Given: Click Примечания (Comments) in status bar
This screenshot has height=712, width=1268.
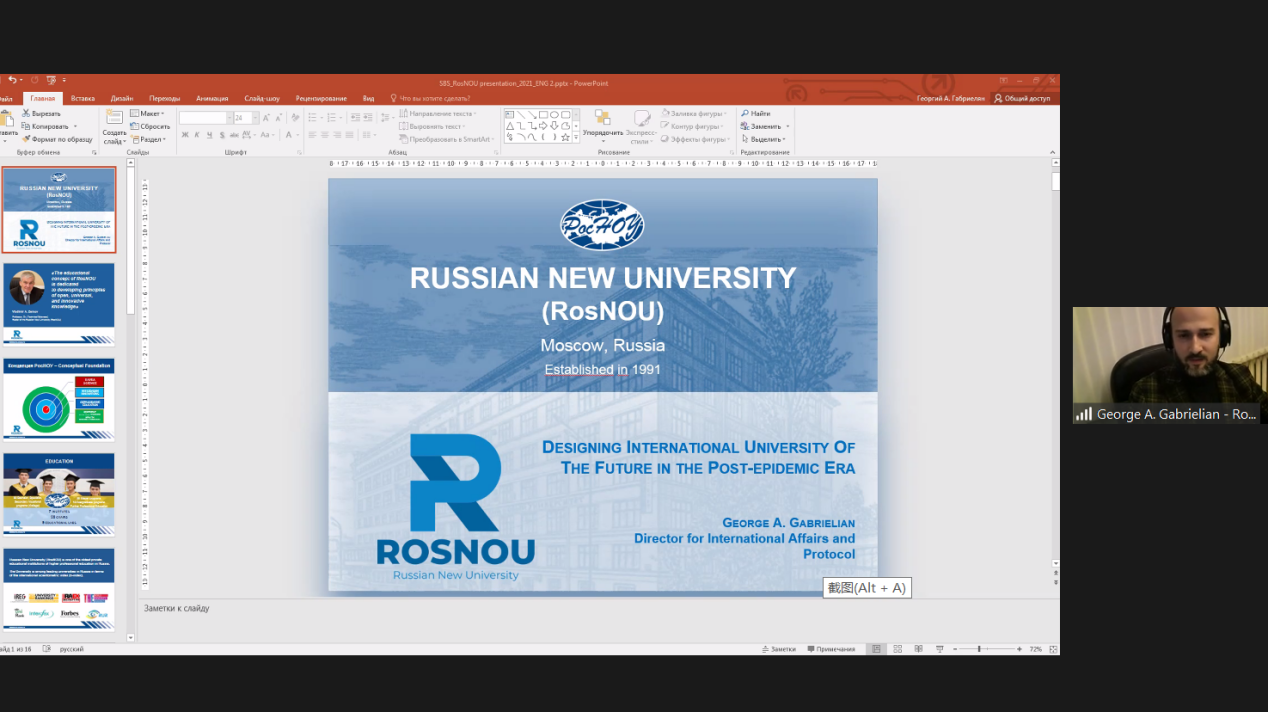Looking at the screenshot, I should tap(831, 649).
